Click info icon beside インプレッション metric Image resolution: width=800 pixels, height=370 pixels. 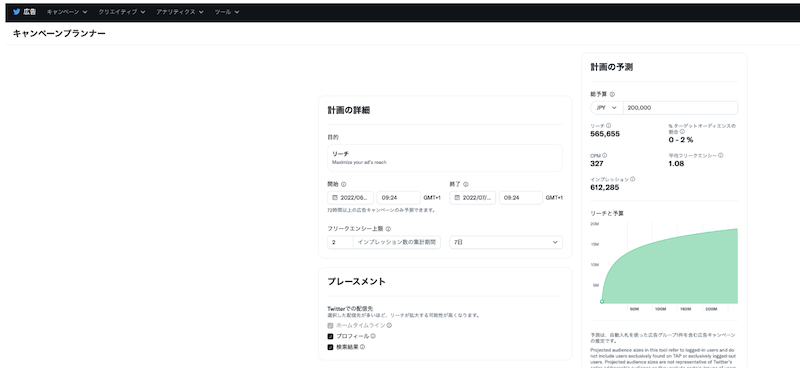point(633,179)
